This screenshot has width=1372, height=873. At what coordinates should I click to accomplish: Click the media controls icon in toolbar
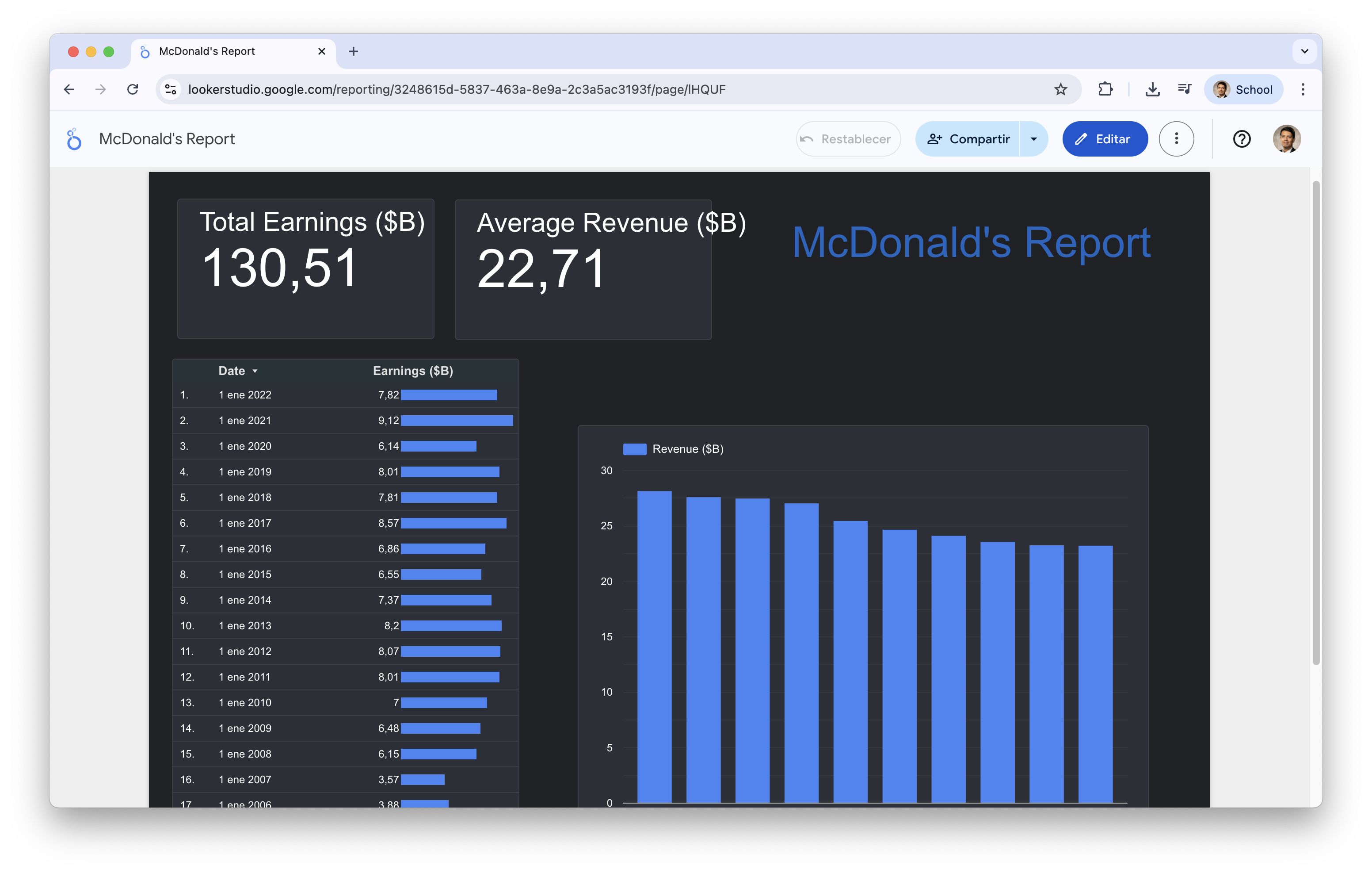(x=1184, y=89)
